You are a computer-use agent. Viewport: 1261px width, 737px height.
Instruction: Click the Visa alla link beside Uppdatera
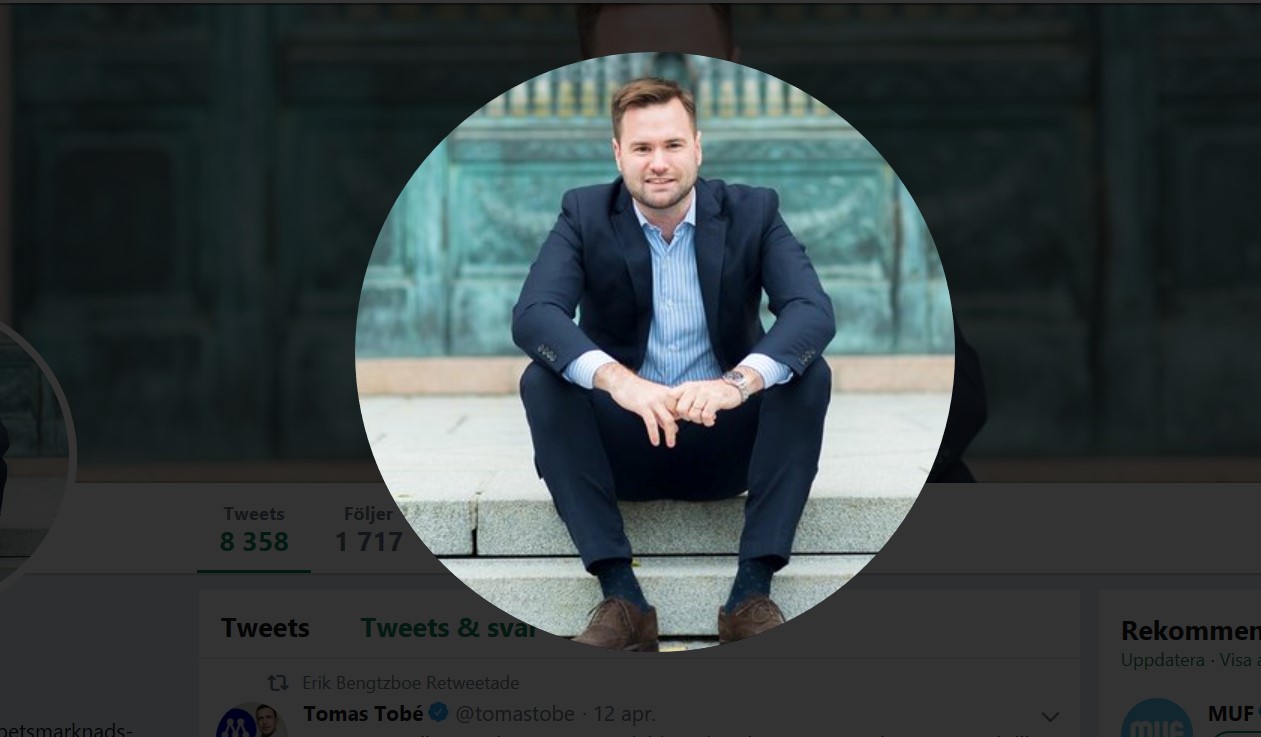click(1238, 661)
